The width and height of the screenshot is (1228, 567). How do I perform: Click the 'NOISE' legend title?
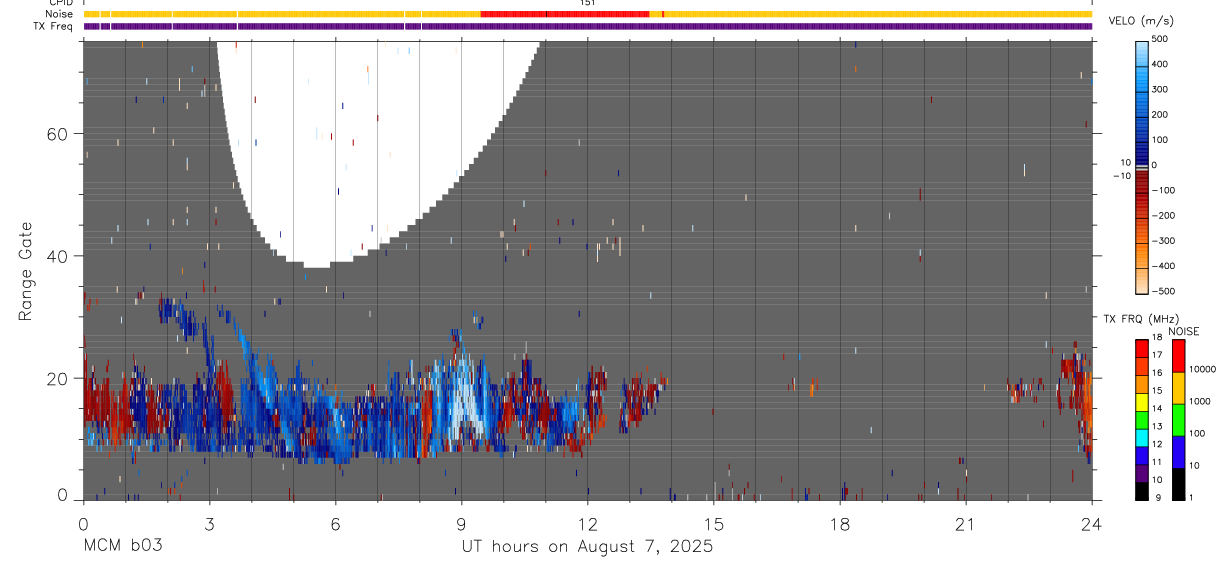coord(1184,331)
